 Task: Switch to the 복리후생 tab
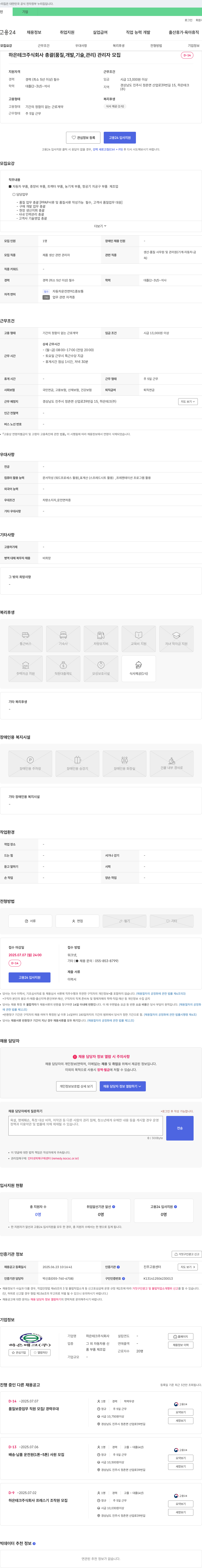click(x=118, y=46)
